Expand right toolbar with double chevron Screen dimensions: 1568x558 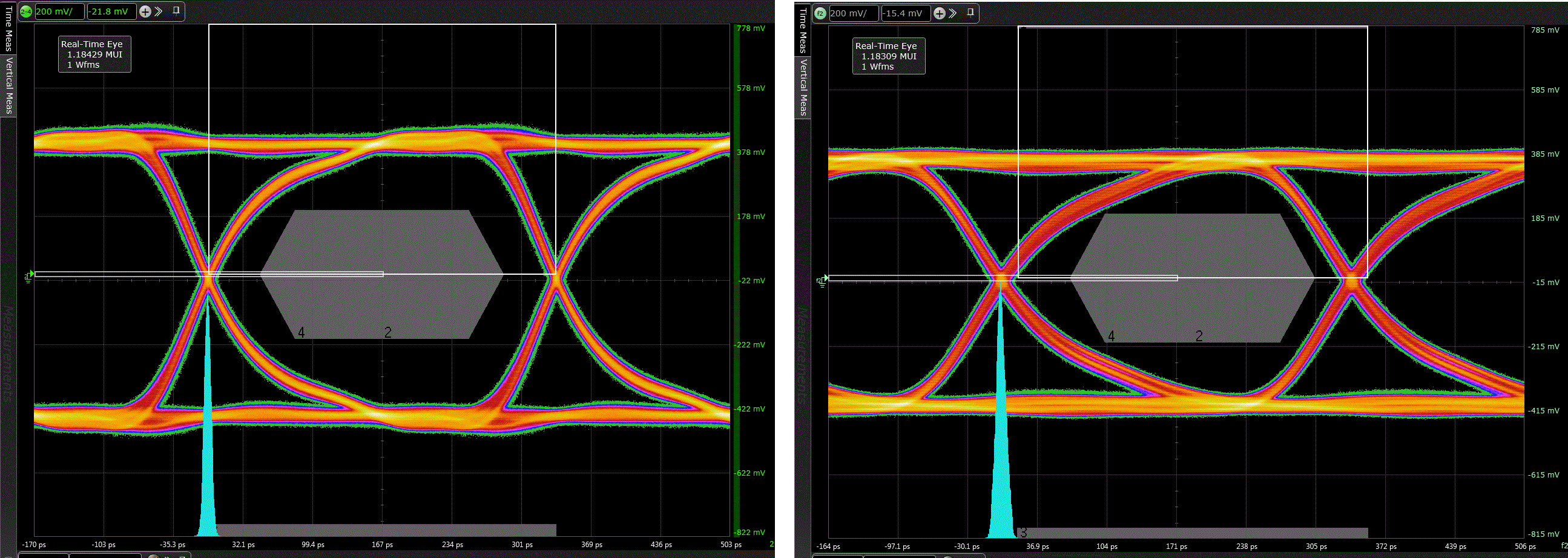[954, 13]
